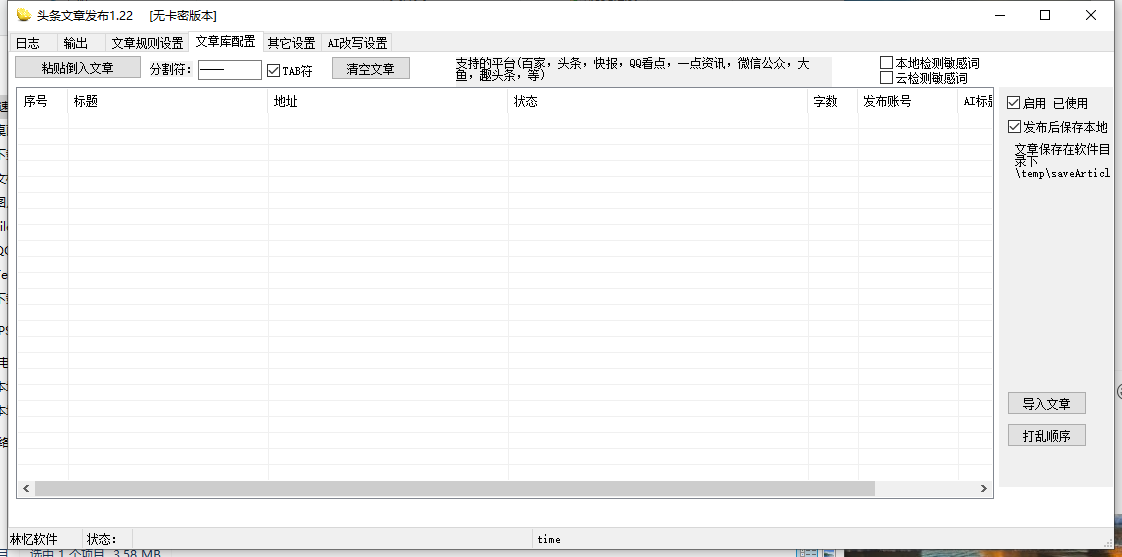Click the app icon in title bar
The width and height of the screenshot is (1122, 557).
pyautogui.click(x=24, y=15)
